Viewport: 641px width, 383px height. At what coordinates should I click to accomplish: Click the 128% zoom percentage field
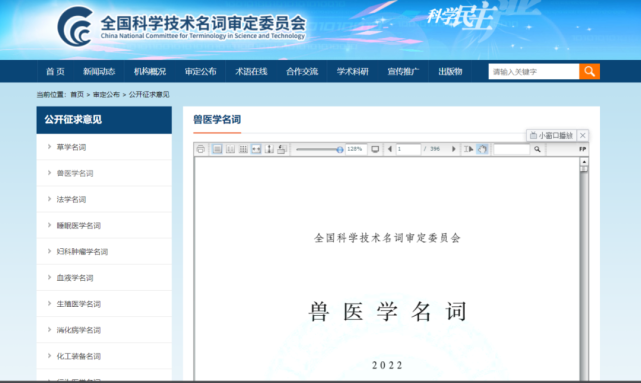point(356,149)
